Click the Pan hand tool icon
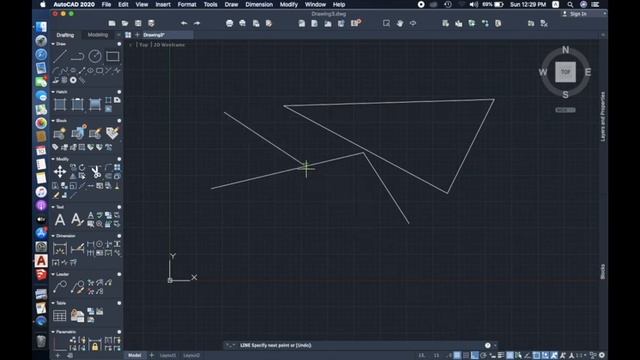Viewport: 640px width, 360px height. click(400, 23)
